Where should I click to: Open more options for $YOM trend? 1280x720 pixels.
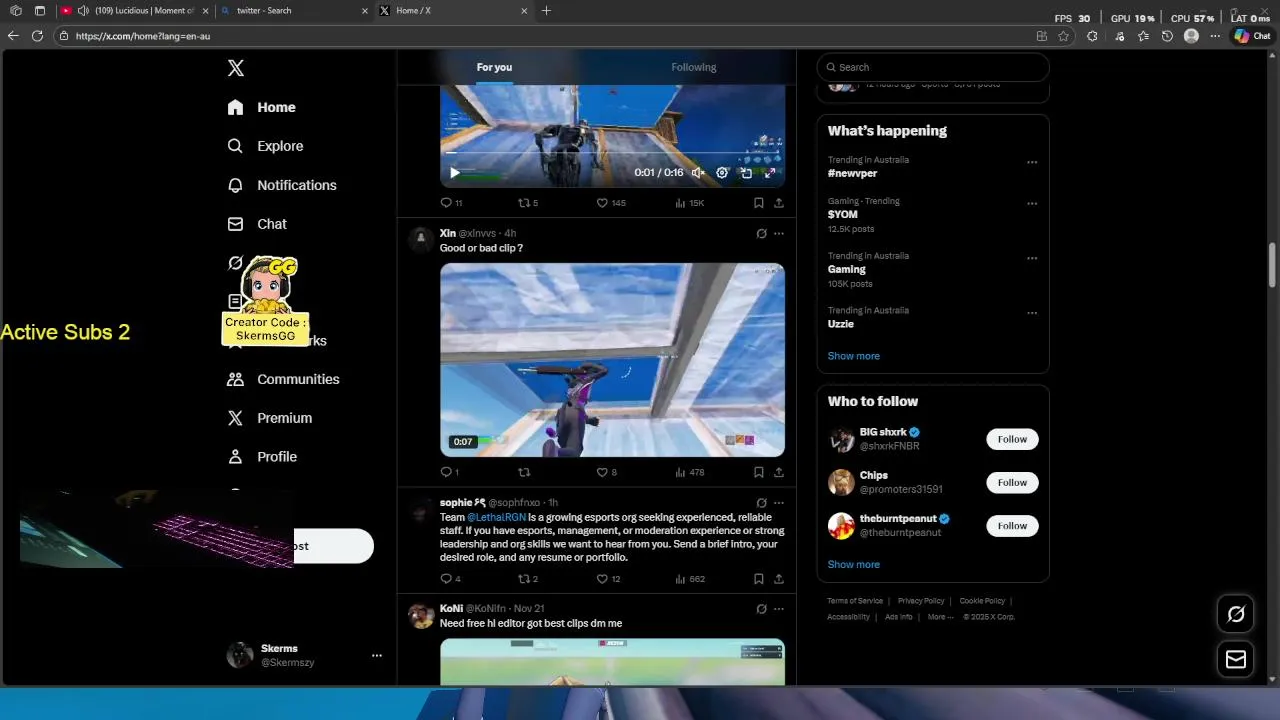tap(1032, 203)
